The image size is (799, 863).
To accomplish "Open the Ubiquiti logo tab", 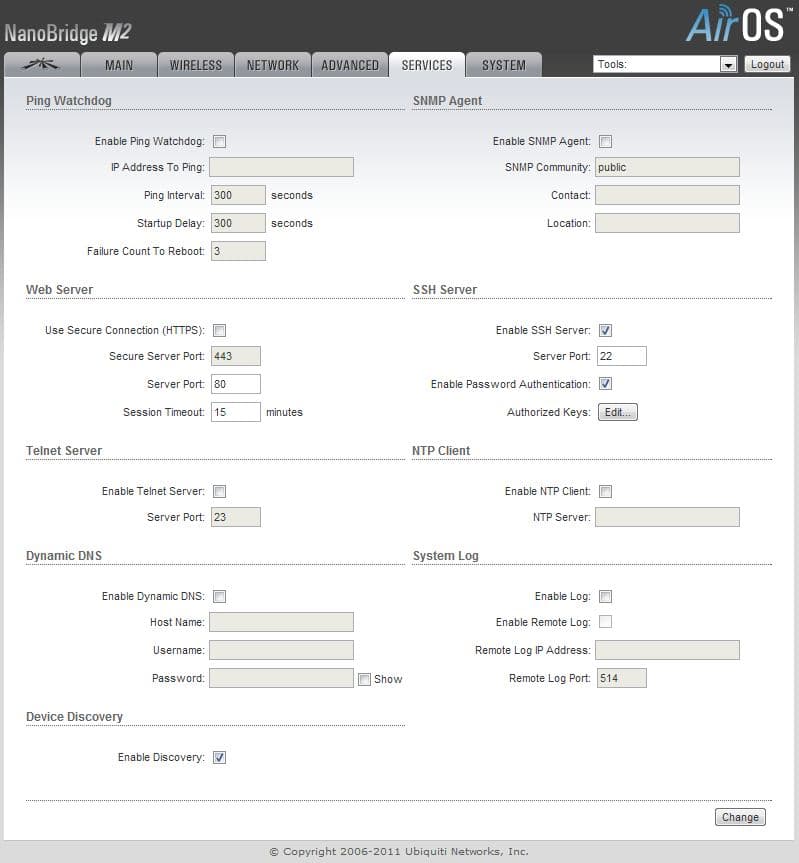I will tap(42, 65).
